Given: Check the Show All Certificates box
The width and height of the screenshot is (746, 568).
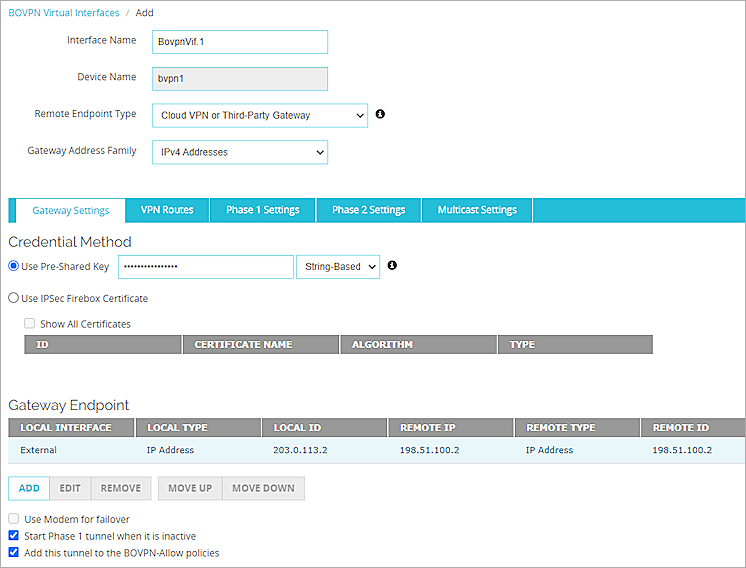Looking at the screenshot, I should [30, 324].
